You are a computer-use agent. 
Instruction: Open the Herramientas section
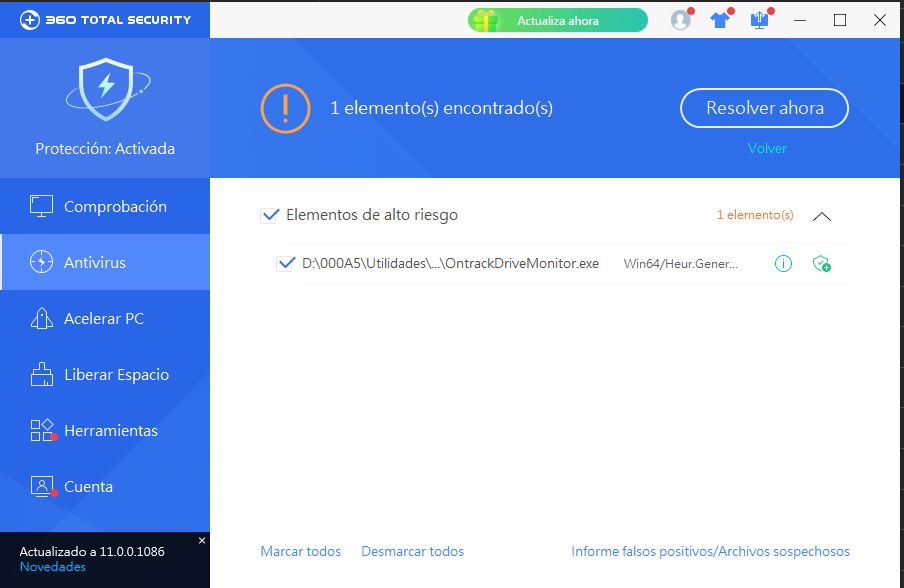click(x=105, y=430)
